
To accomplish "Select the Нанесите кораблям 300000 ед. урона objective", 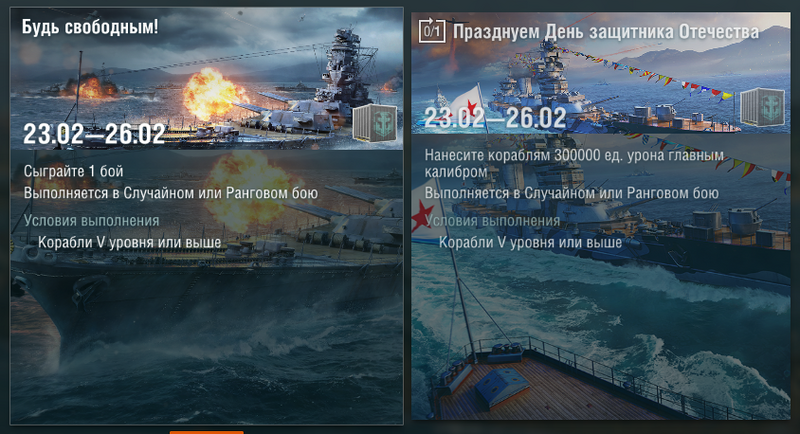I will pos(574,163).
